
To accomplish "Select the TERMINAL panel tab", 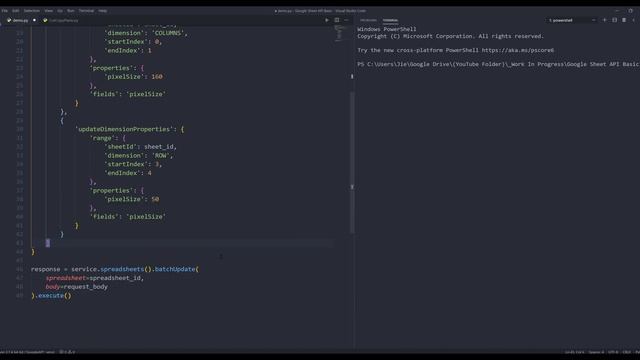I will (390, 20).
